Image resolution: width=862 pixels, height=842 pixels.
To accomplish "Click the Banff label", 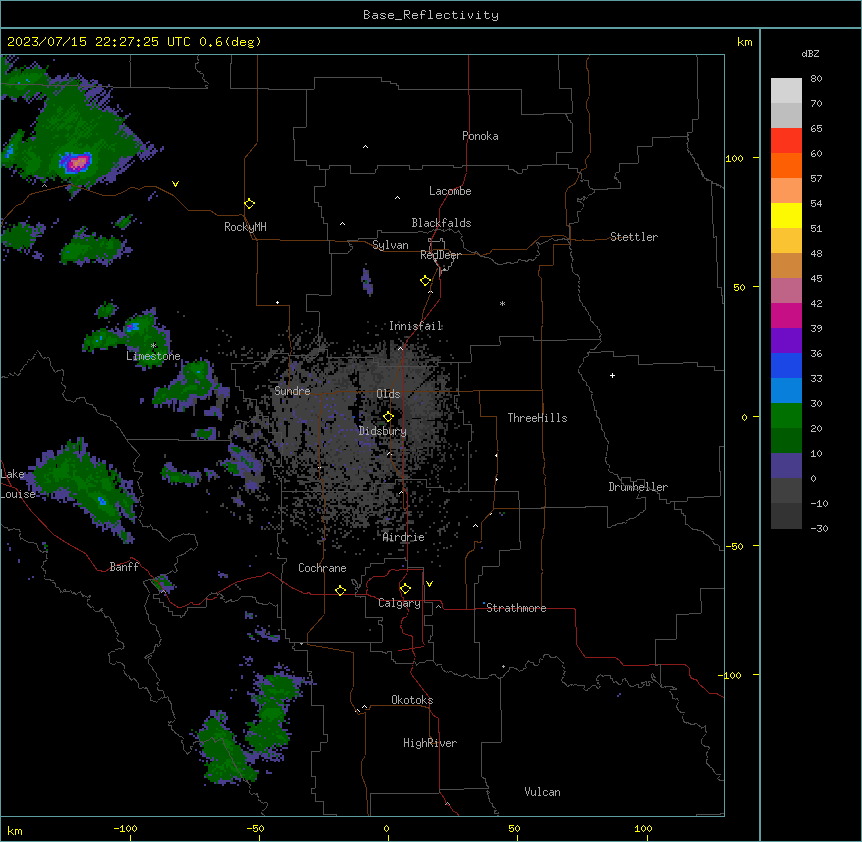I will [124, 567].
